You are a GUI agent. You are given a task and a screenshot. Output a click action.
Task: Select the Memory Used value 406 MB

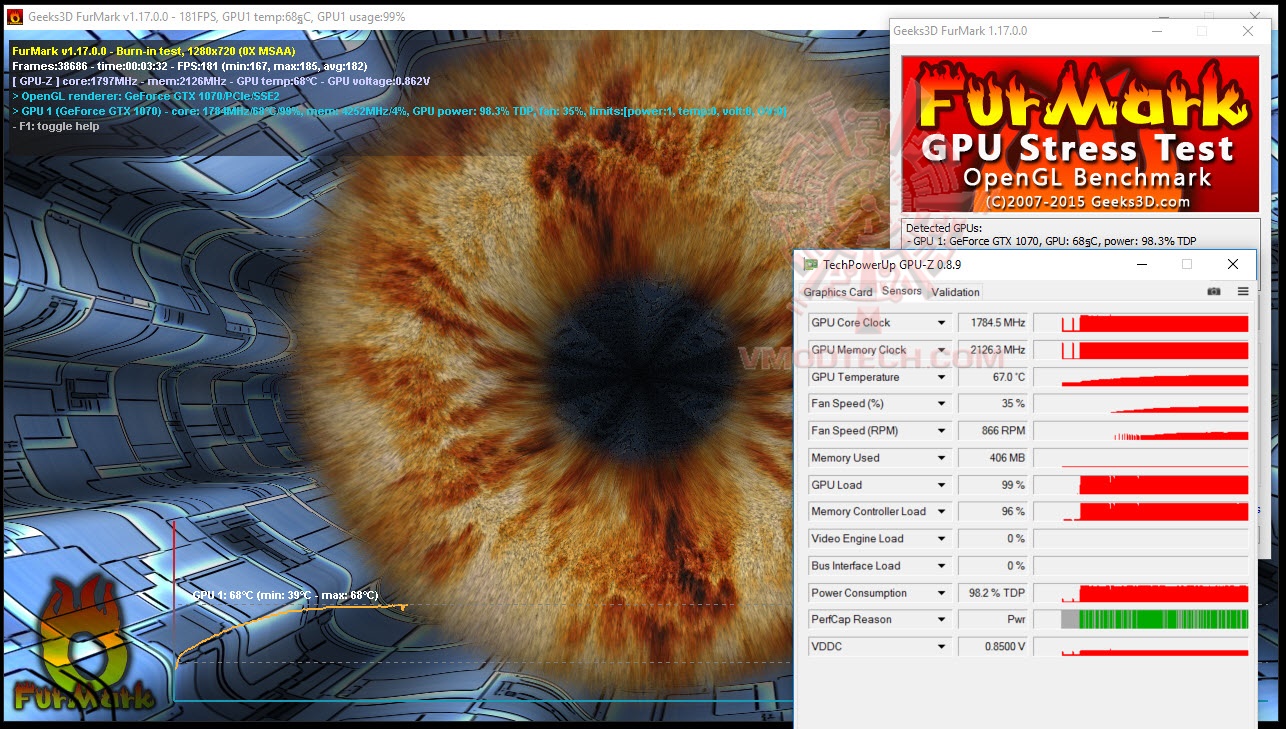(x=993, y=458)
